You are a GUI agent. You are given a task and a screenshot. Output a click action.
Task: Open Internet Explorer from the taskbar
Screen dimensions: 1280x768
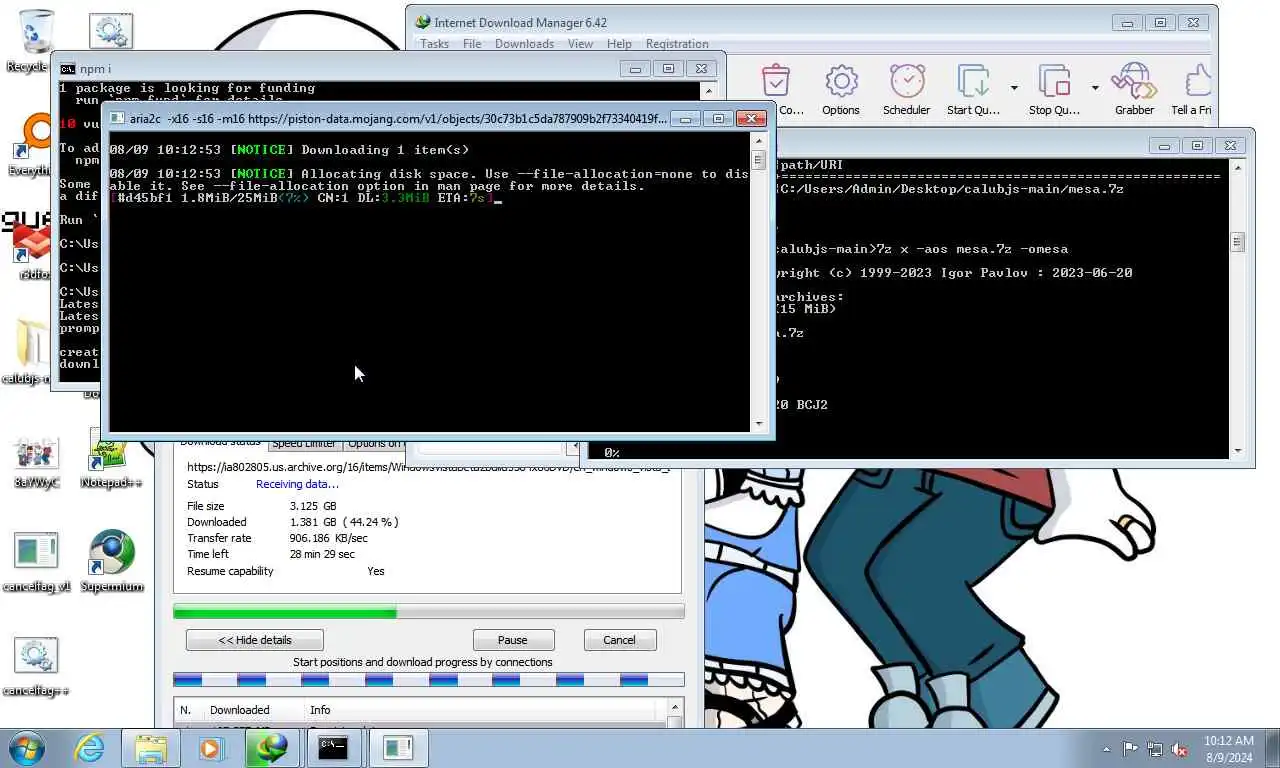[89, 748]
